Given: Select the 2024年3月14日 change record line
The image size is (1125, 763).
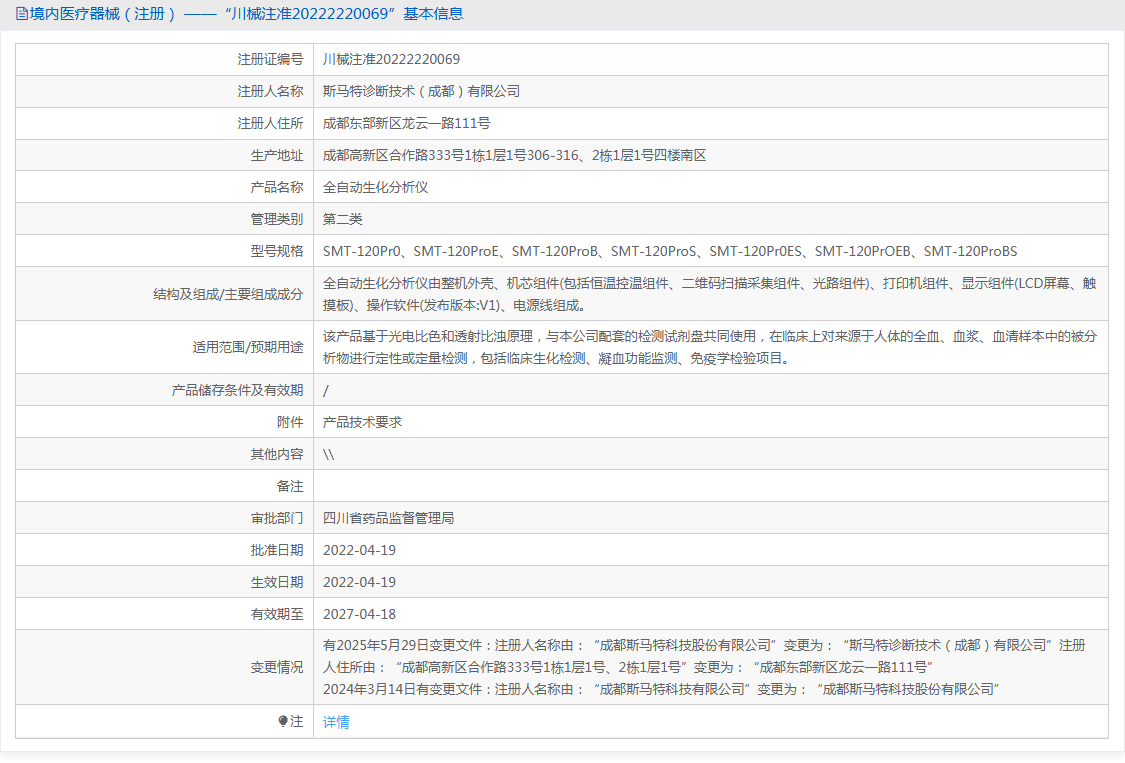Looking at the screenshot, I should [661, 689].
